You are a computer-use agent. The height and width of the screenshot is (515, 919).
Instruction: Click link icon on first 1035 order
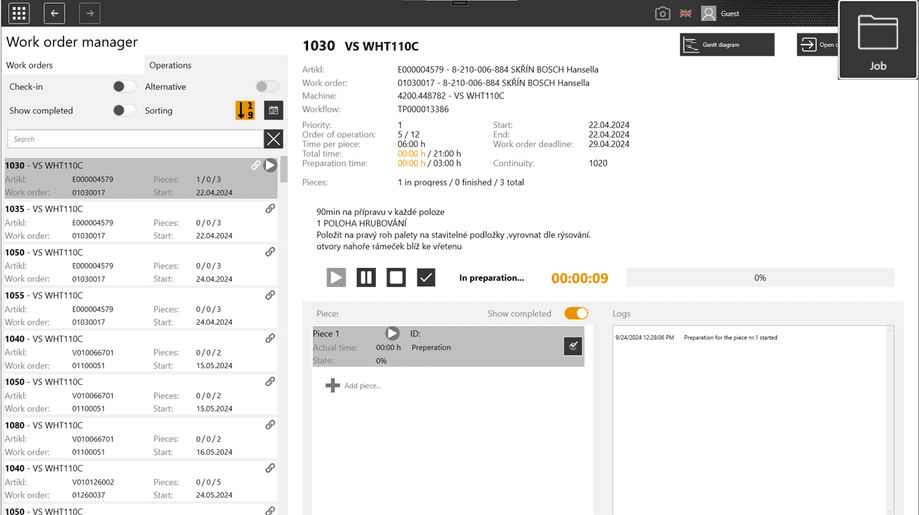click(x=270, y=209)
